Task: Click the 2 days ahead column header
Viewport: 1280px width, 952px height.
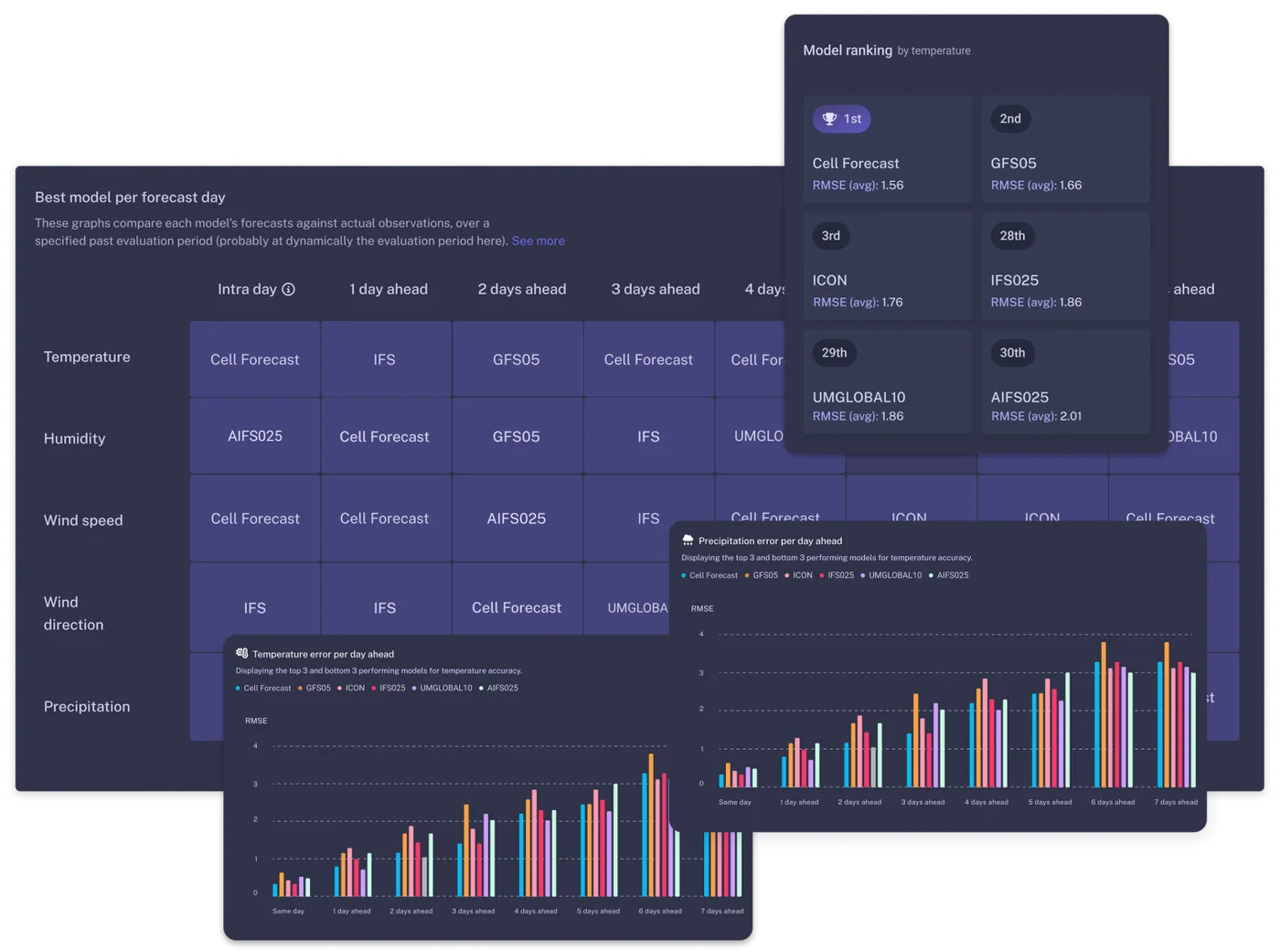Action: click(x=521, y=289)
